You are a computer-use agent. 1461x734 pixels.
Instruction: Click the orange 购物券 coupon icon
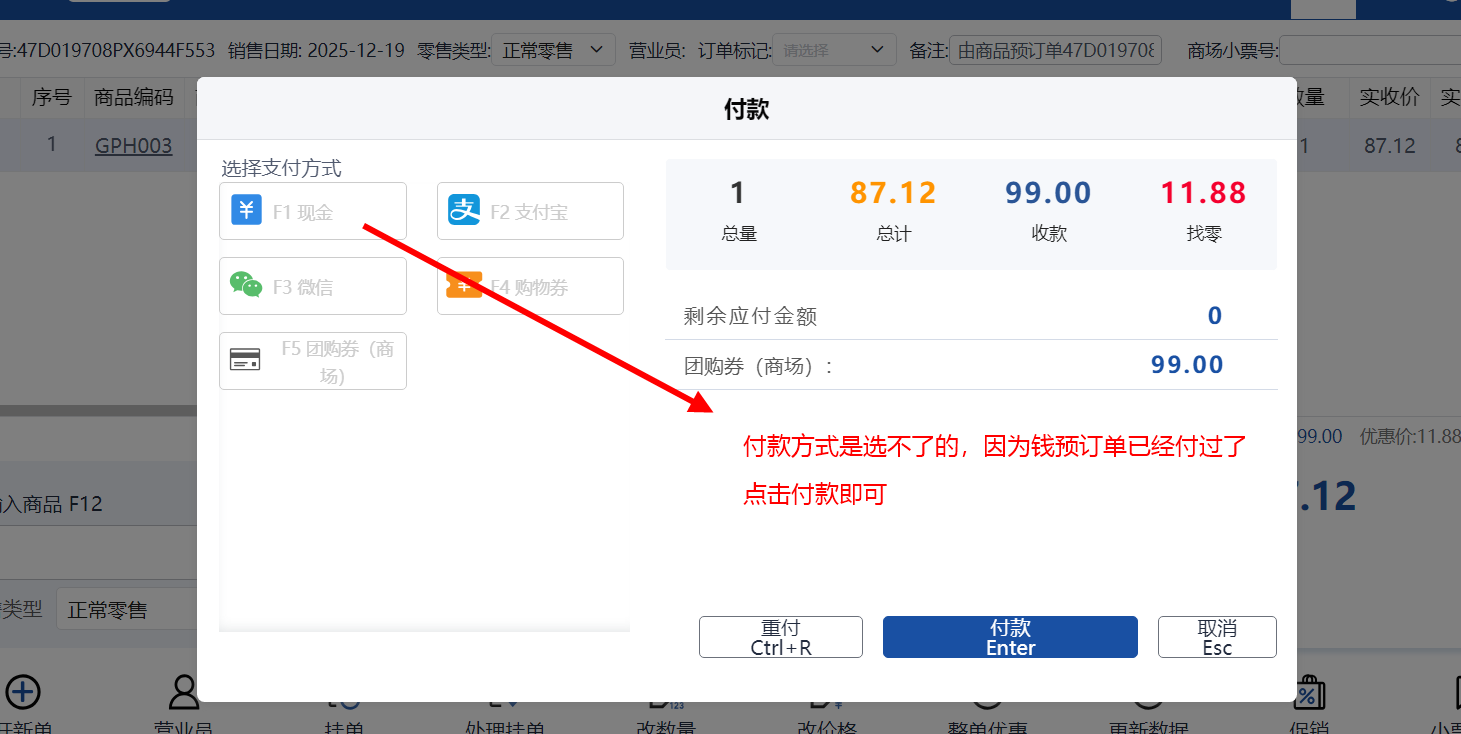[x=464, y=286]
